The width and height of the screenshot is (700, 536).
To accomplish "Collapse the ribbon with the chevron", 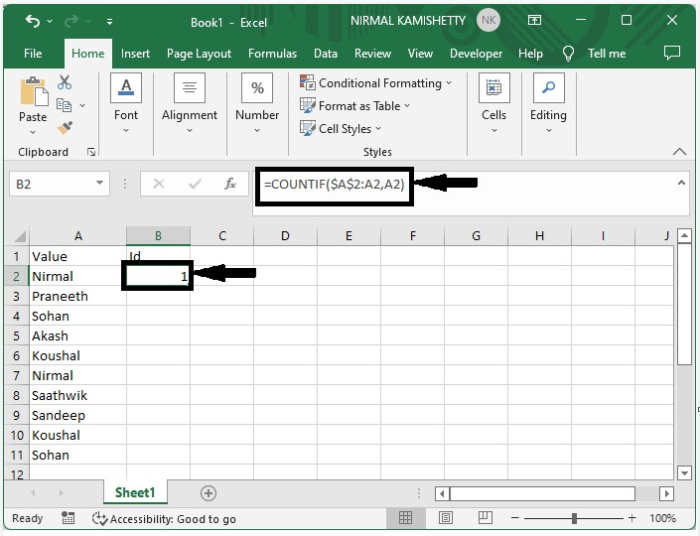I will coord(679,152).
